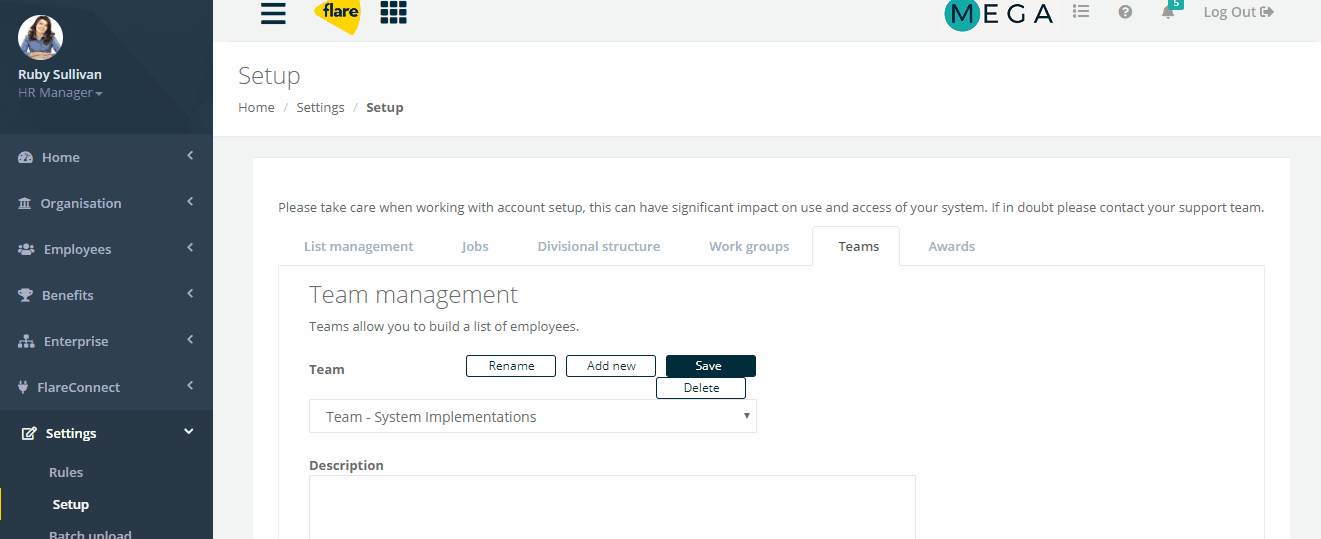Click the FlareConnect plug icon
This screenshot has height=539, width=1321.
pos(24,387)
